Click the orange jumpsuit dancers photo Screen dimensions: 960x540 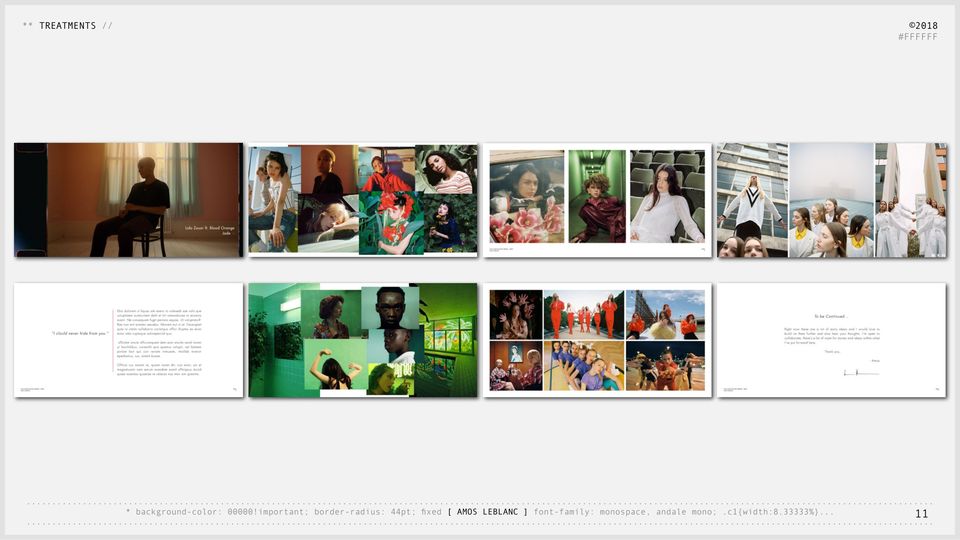click(584, 315)
